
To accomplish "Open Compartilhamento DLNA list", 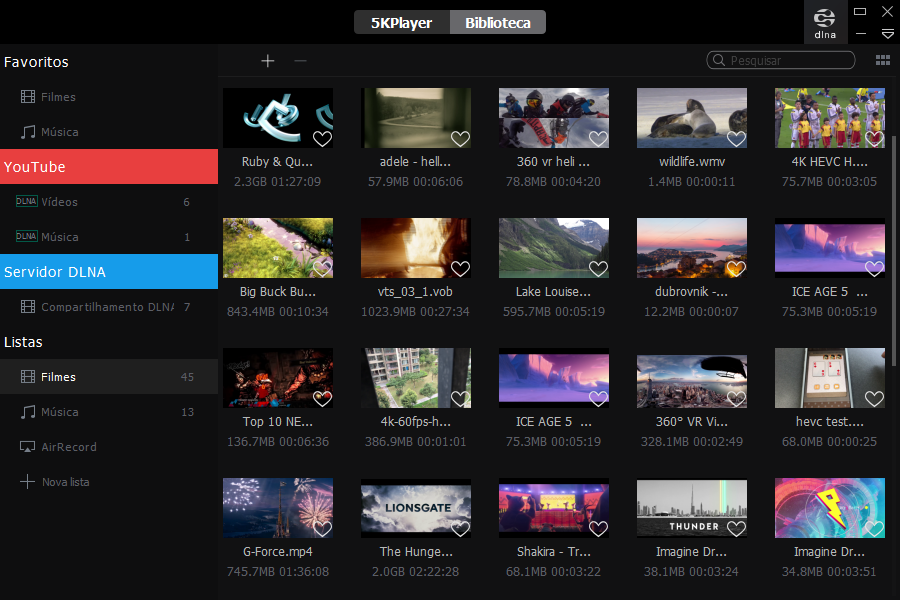I will point(107,307).
